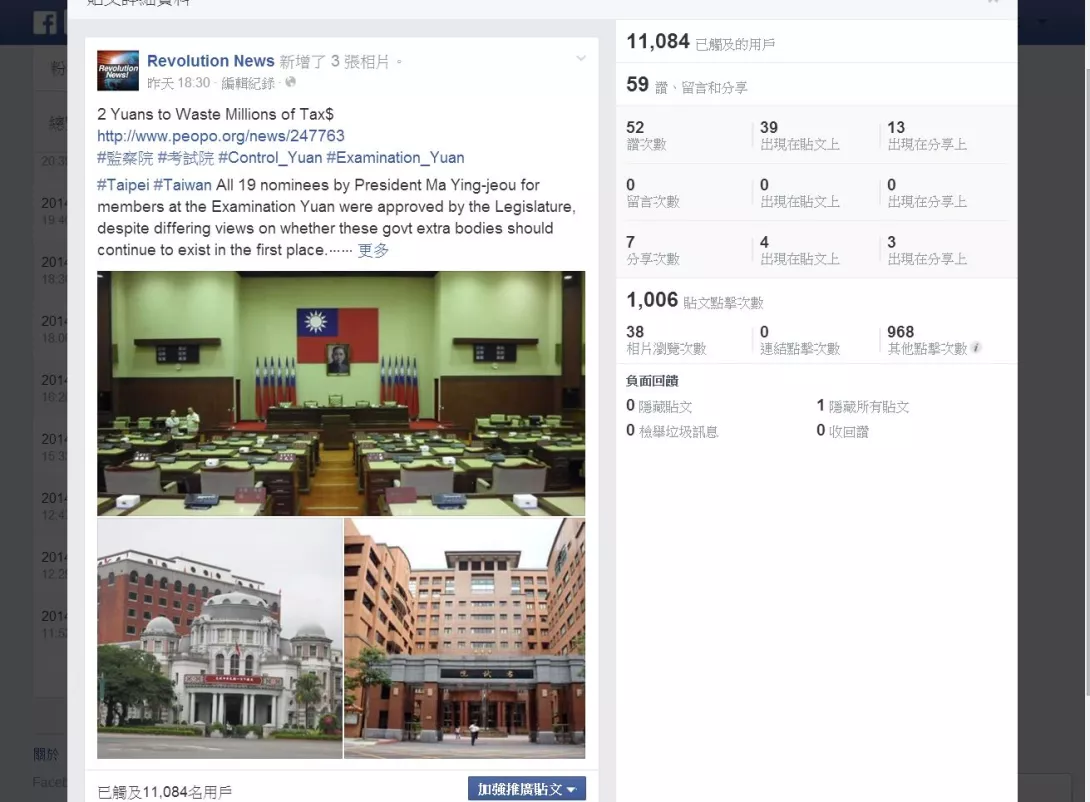The height and width of the screenshot is (802, 1090).
Task: Click the 加強推廣貼文 boost post button
Action: coord(527,789)
